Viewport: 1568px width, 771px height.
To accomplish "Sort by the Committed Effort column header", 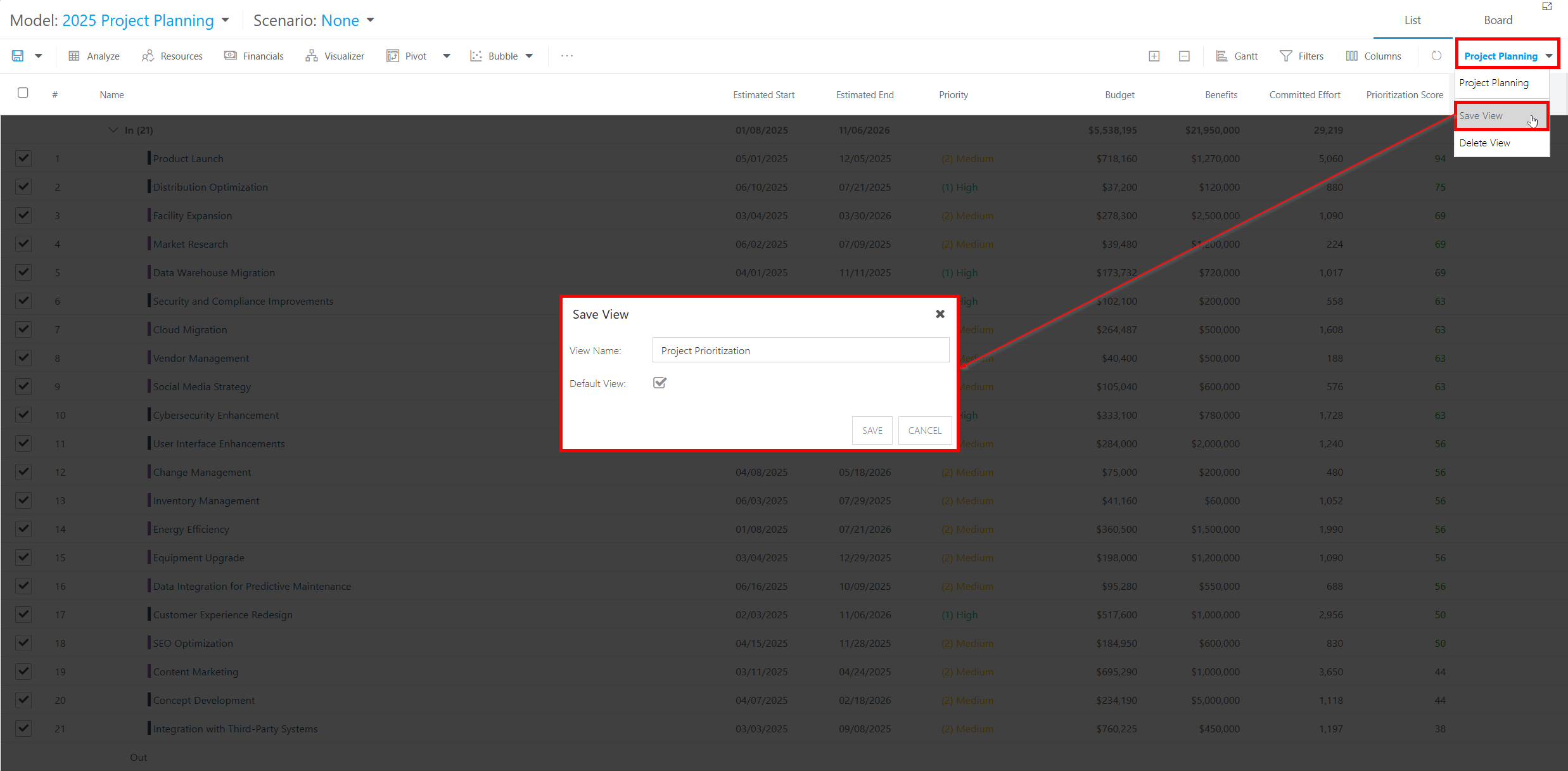I will coord(1304,95).
